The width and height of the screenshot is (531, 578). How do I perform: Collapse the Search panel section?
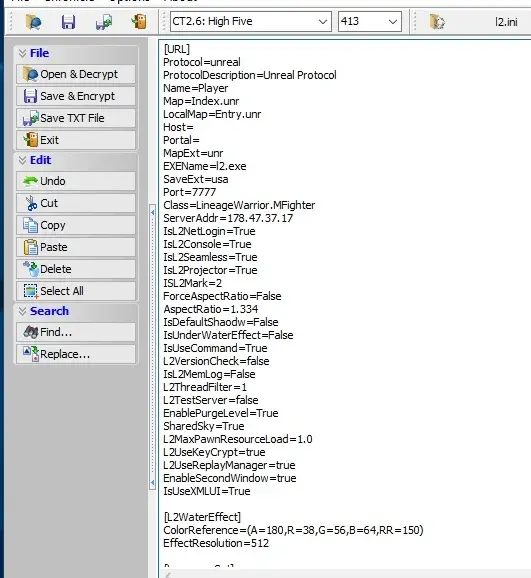(x=22, y=311)
